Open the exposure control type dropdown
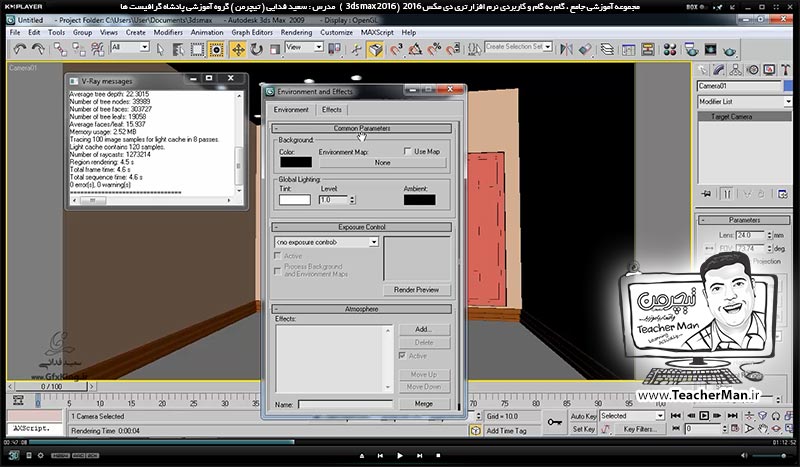This screenshot has width=800, height=467. [x=374, y=242]
